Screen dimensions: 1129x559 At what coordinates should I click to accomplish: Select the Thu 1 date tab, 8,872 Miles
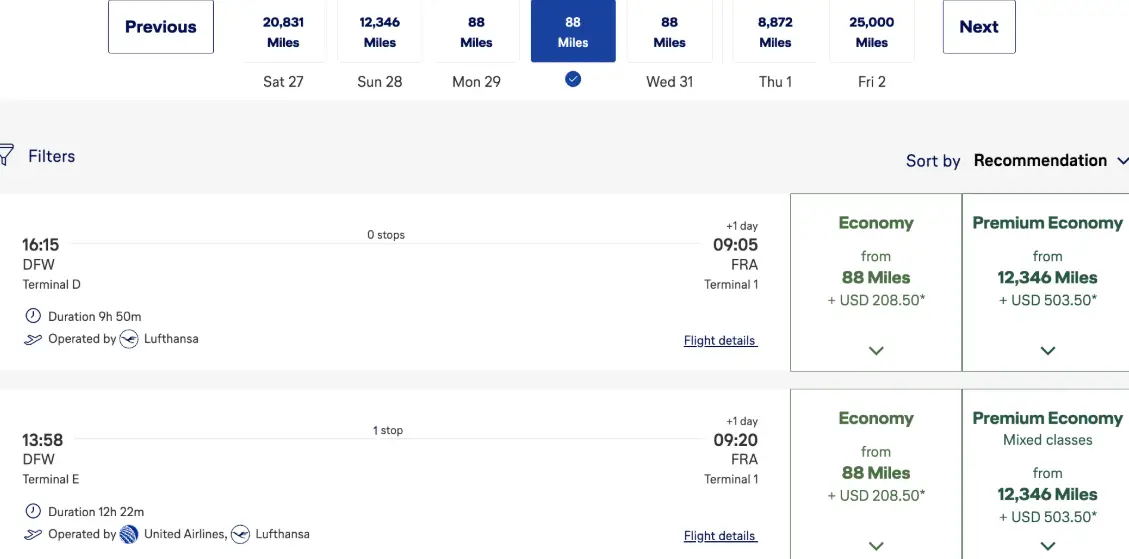775,33
